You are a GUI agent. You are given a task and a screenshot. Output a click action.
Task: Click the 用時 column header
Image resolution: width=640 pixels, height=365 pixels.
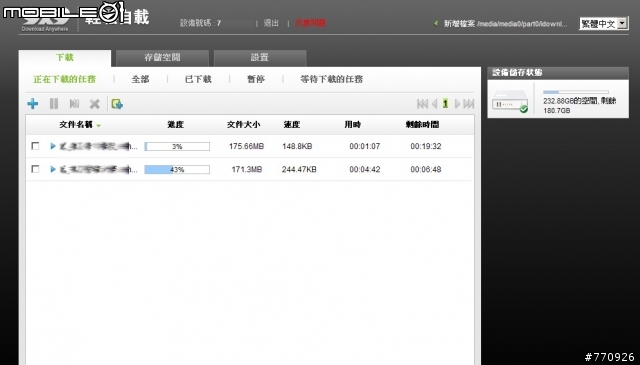353,125
